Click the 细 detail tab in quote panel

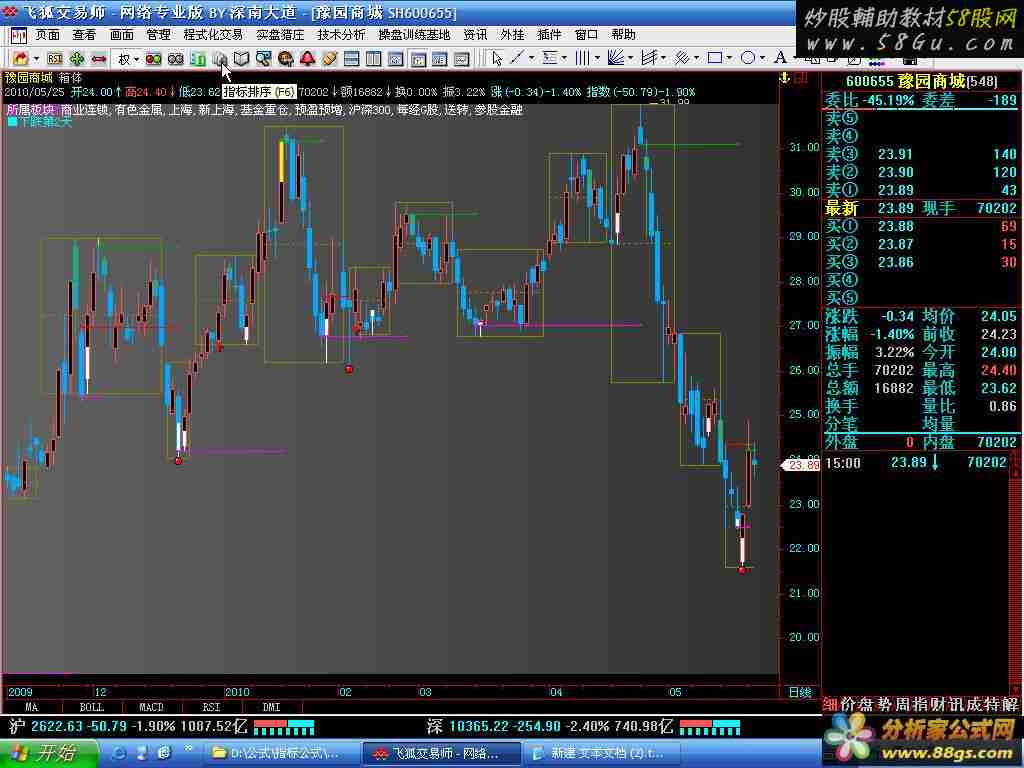[x=830, y=704]
